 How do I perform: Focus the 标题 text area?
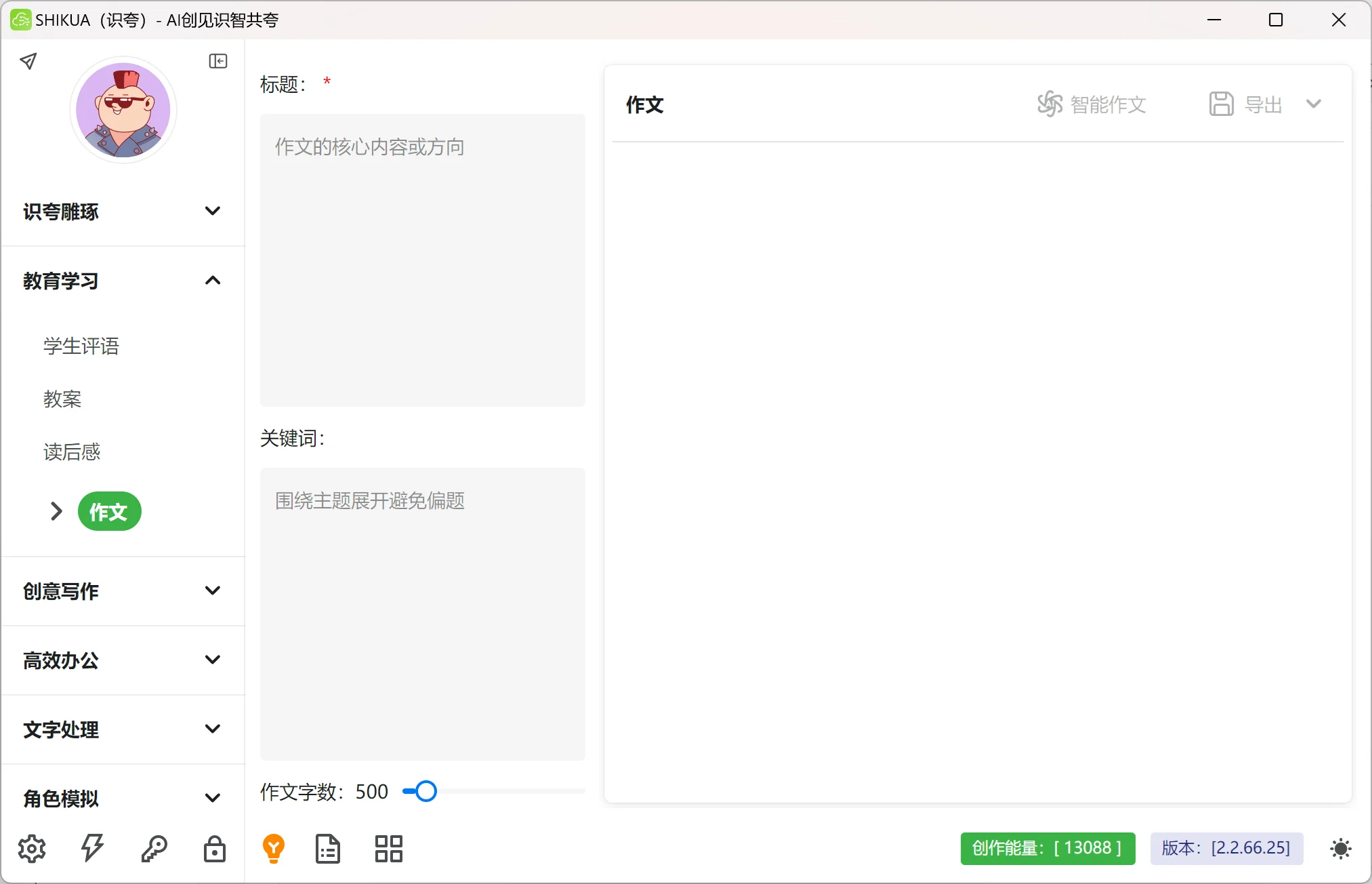tap(423, 260)
